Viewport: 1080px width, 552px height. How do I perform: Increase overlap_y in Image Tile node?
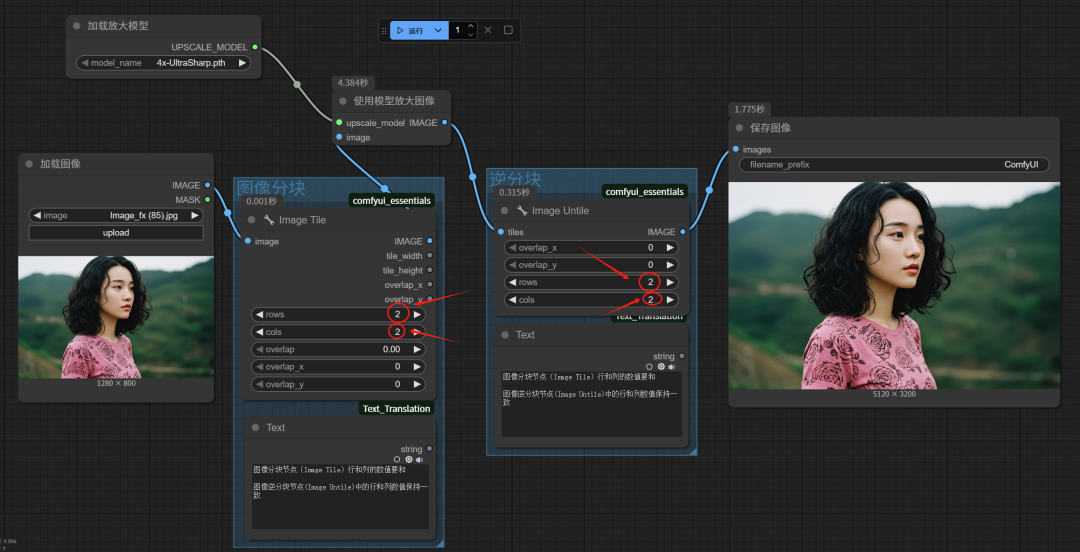tap(417, 385)
